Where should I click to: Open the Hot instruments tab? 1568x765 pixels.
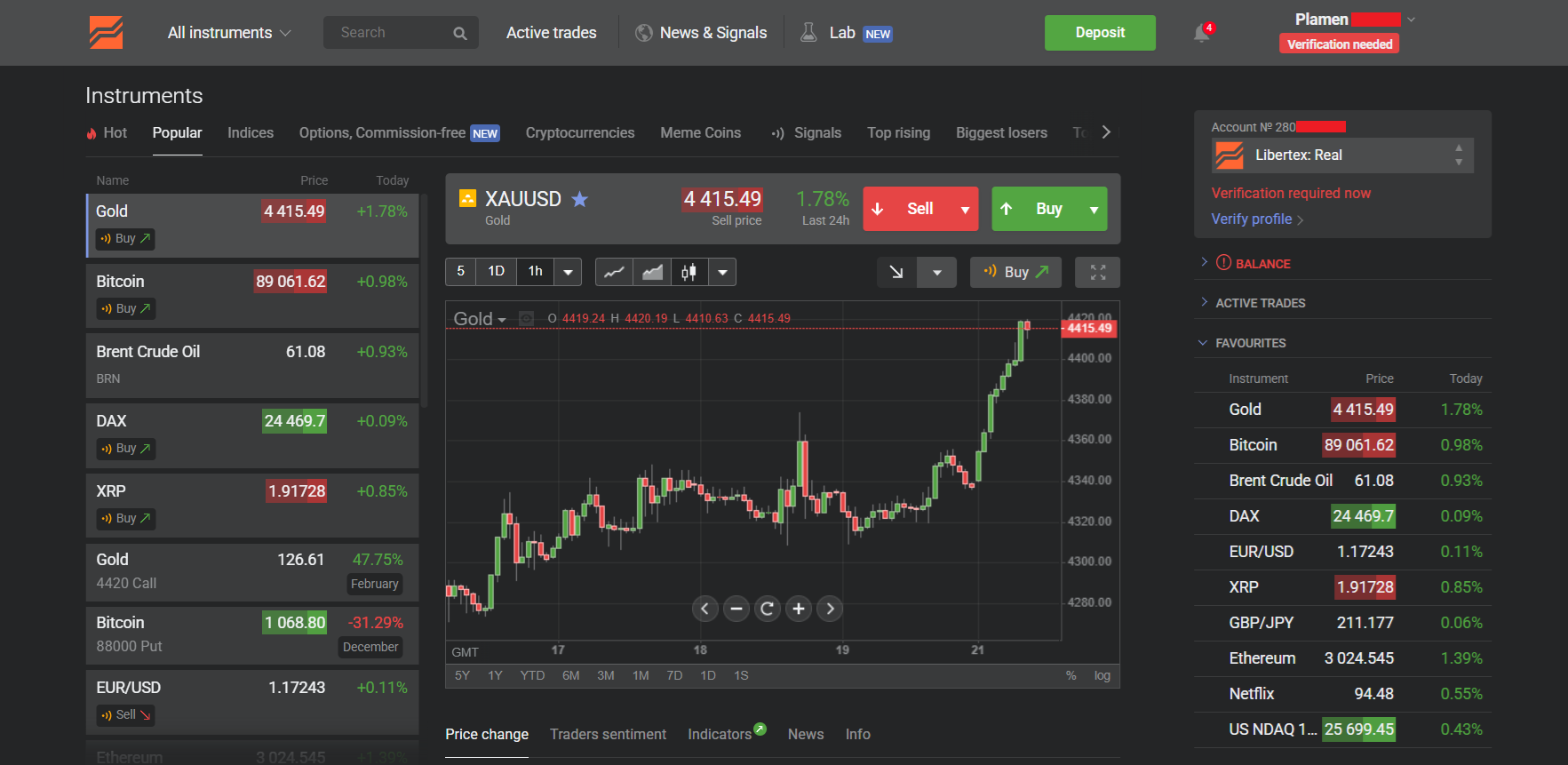pos(107,133)
